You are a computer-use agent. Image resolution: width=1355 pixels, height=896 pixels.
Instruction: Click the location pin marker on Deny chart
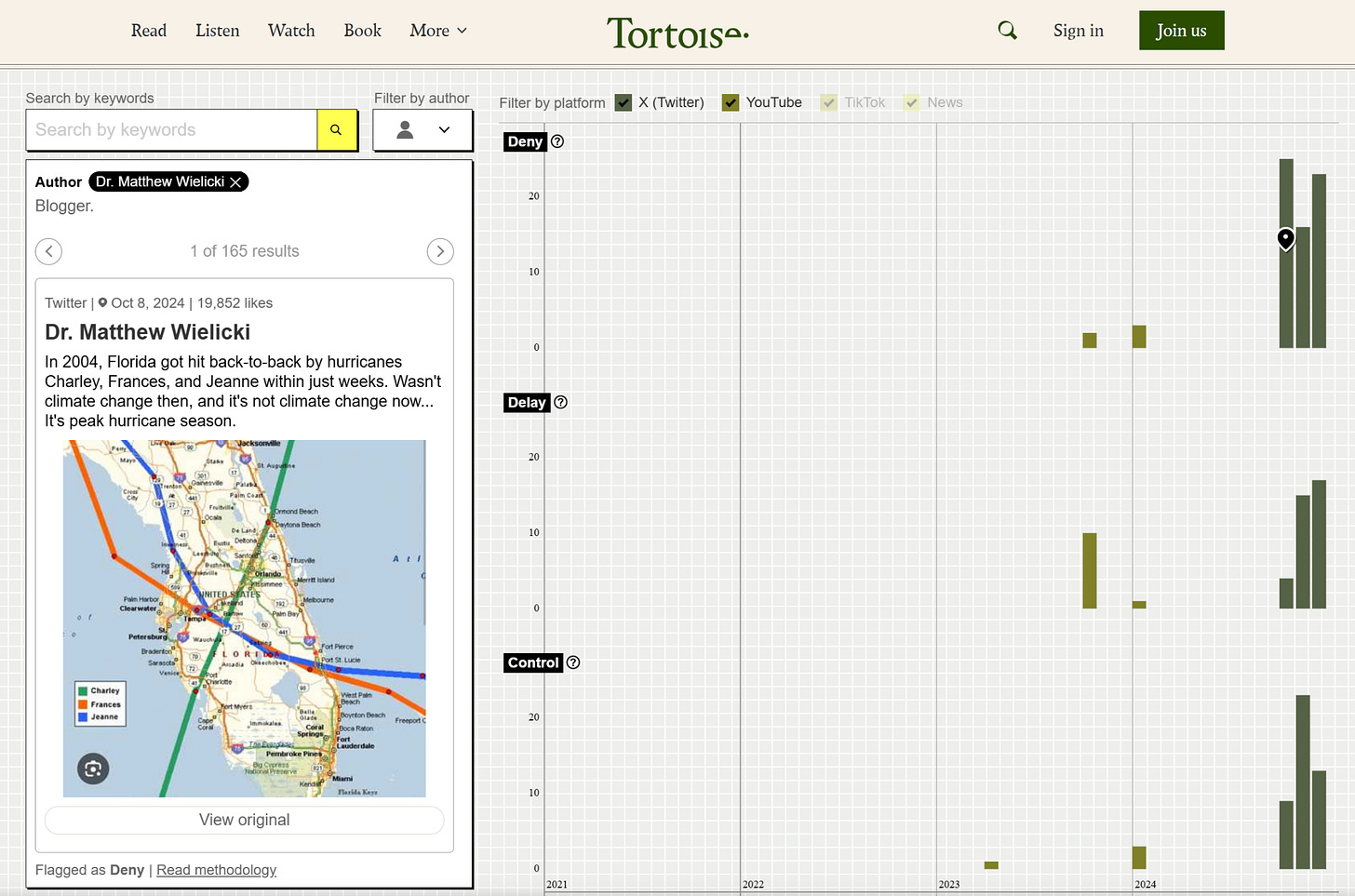point(1285,239)
